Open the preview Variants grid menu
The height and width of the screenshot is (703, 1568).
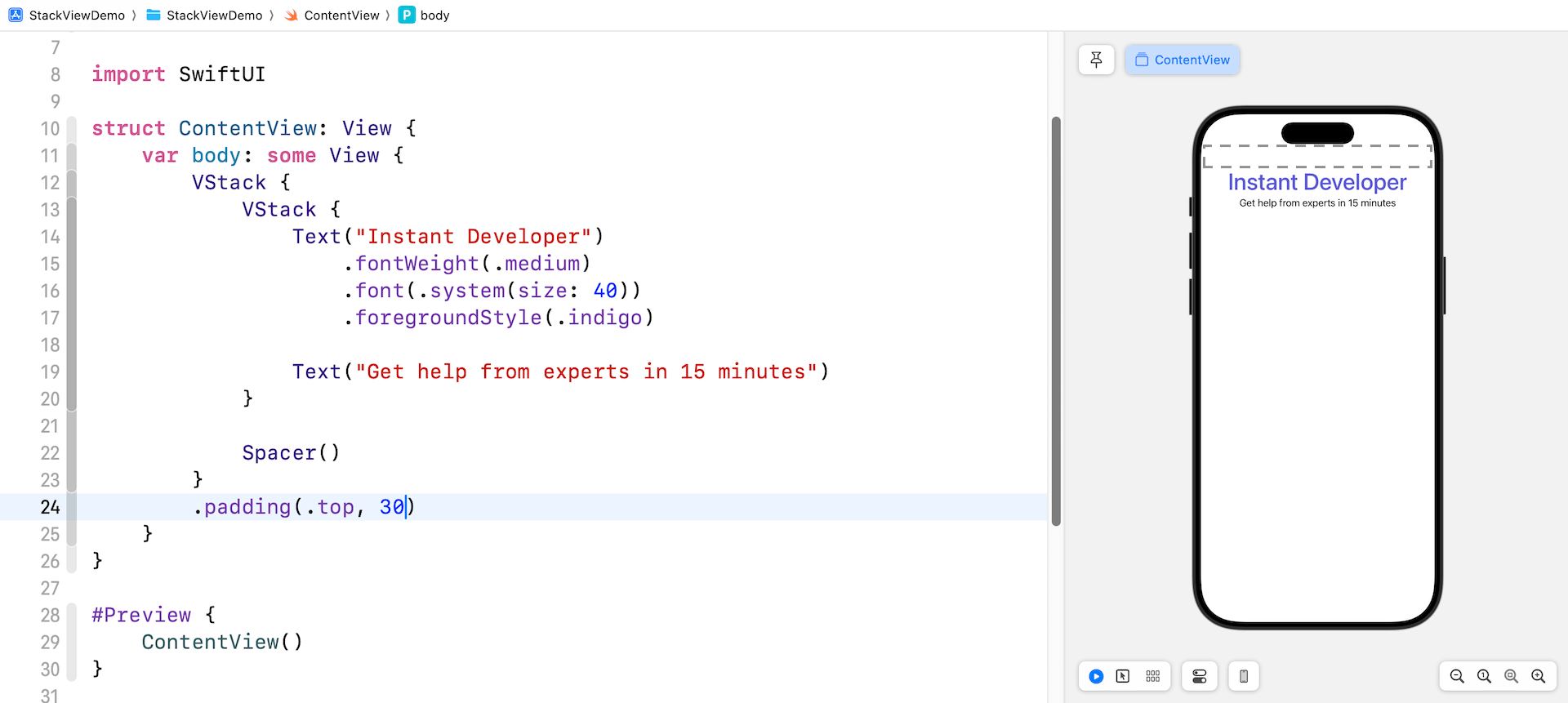coord(1153,676)
